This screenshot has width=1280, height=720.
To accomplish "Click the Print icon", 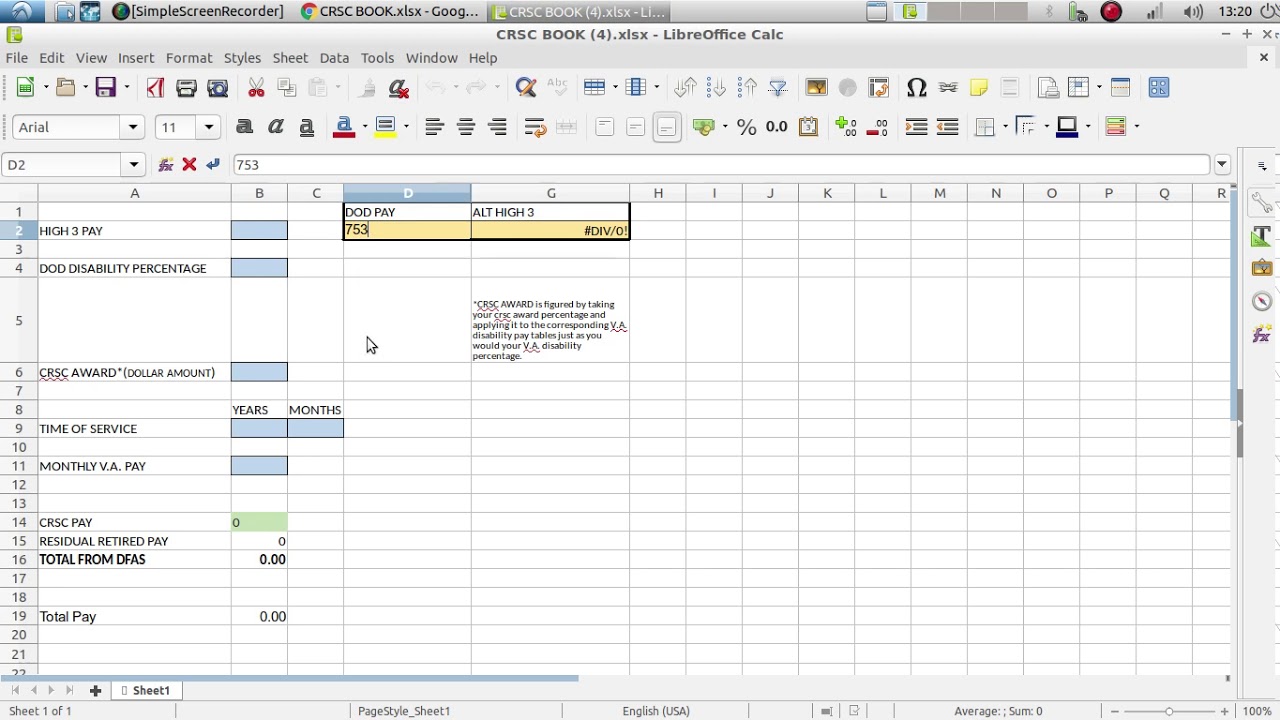I will (186, 88).
